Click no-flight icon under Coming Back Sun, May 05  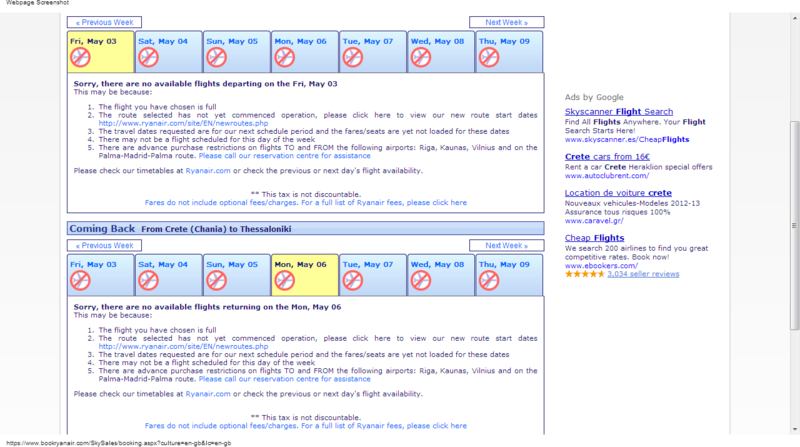[216, 280]
